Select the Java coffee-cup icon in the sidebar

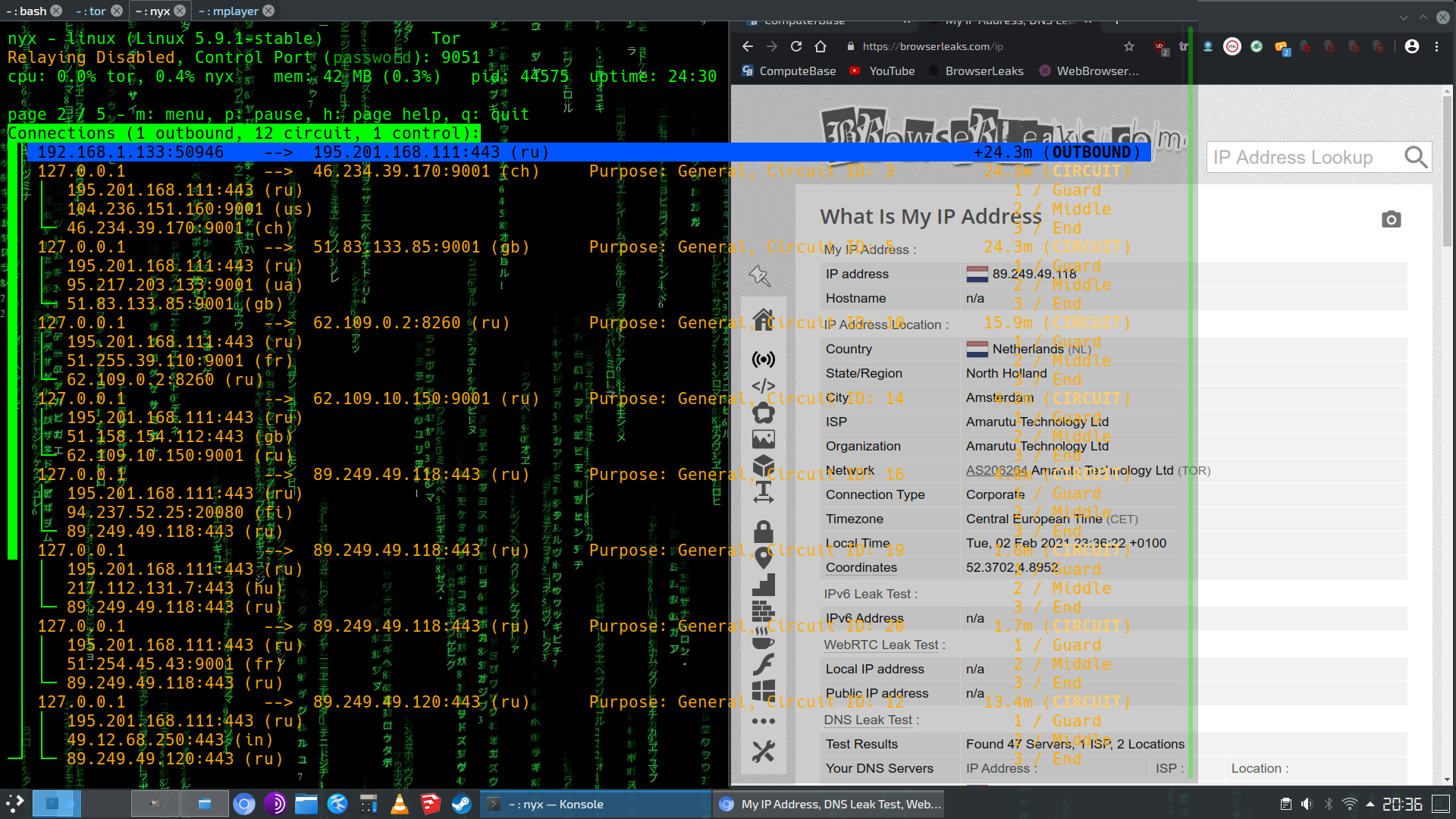pos(764,638)
